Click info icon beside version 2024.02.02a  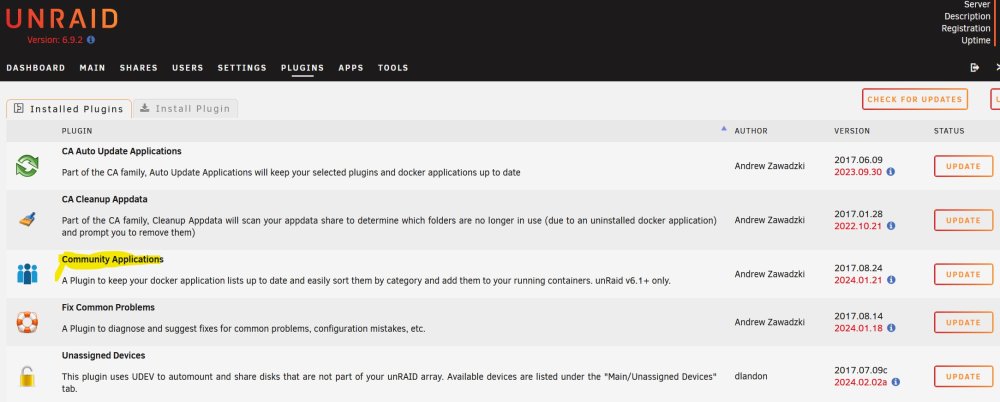(895, 382)
